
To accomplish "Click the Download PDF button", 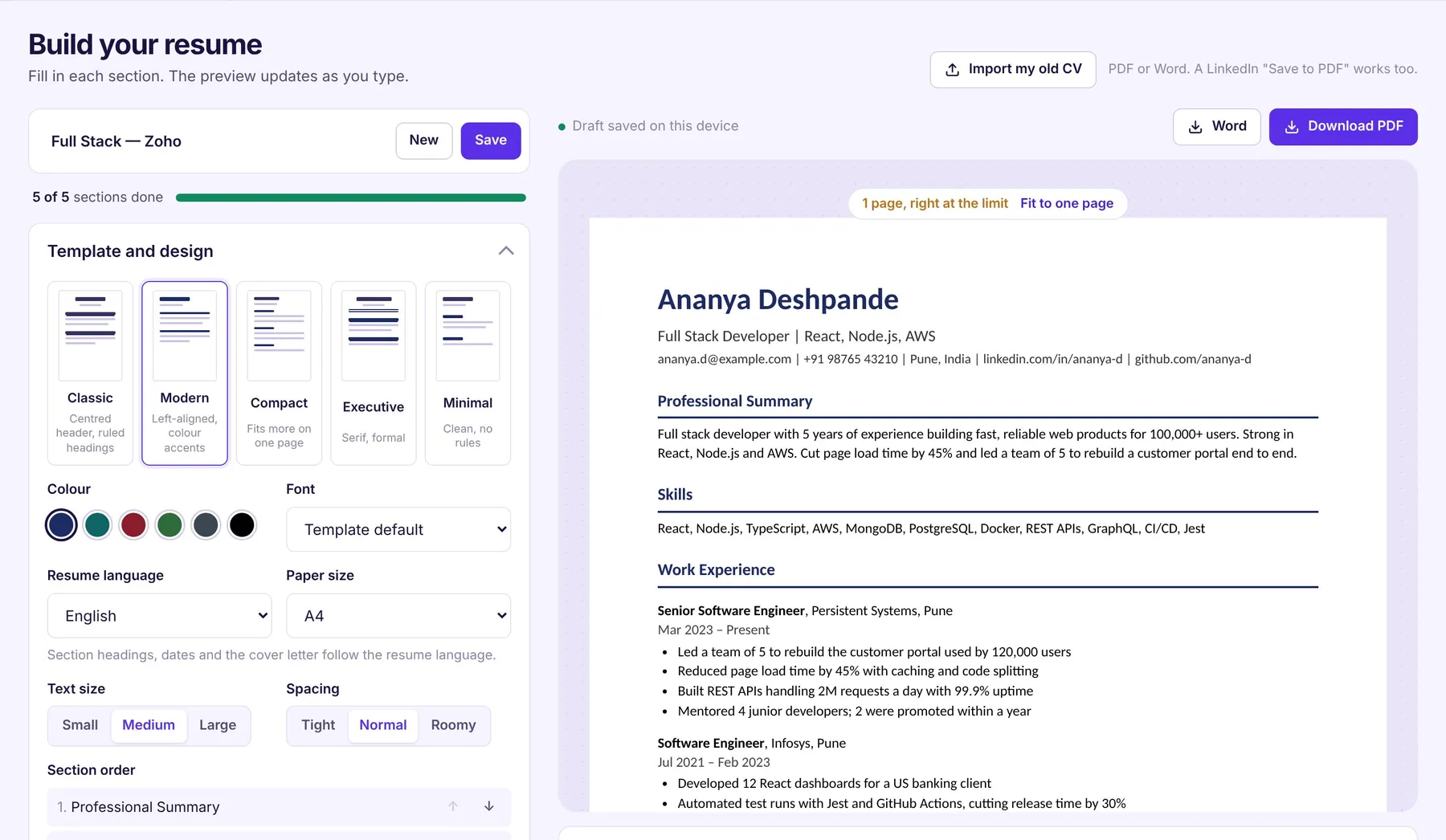I will click(x=1343, y=127).
